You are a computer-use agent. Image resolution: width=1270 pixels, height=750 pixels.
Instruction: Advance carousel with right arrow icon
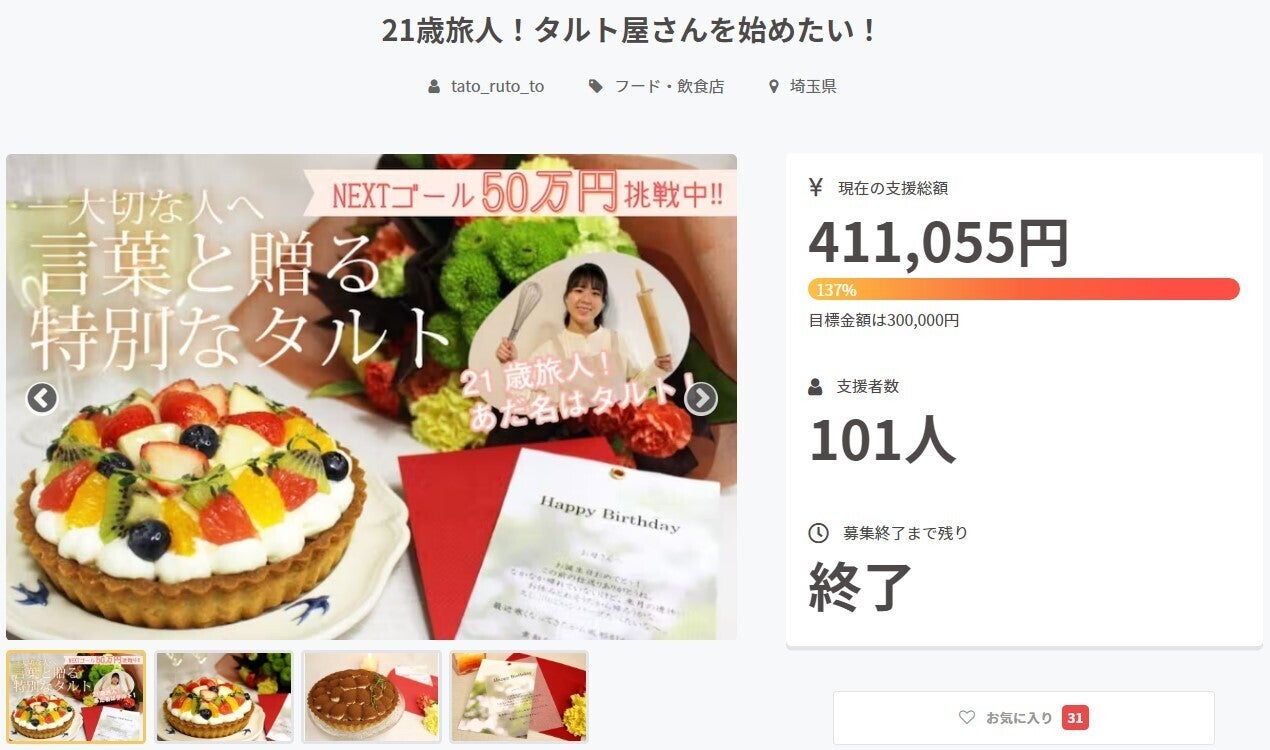coord(701,398)
